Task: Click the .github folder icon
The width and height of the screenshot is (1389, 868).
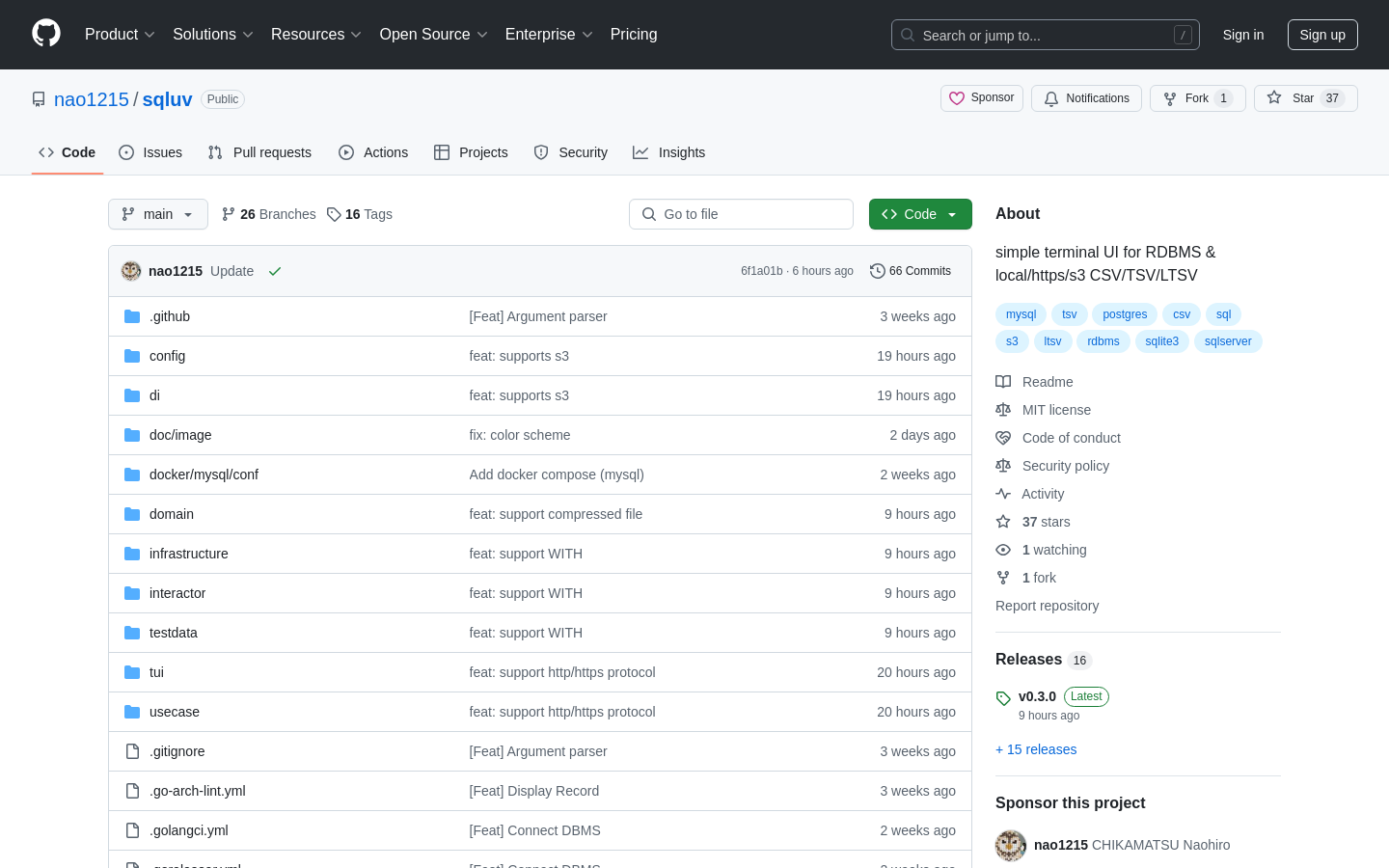Action: pyautogui.click(x=132, y=316)
